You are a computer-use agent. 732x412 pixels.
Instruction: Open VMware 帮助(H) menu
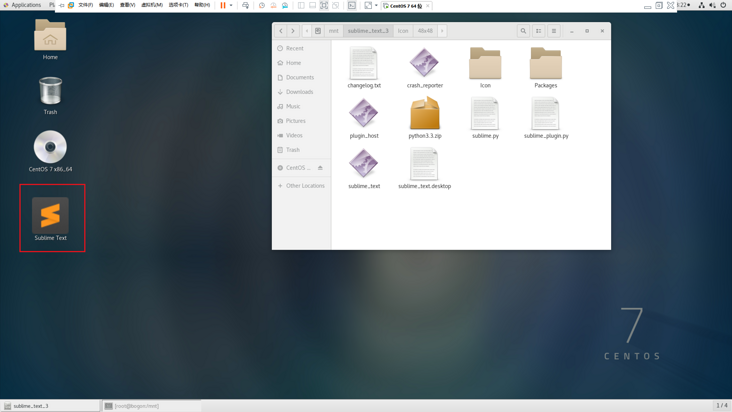click(202, 5)
